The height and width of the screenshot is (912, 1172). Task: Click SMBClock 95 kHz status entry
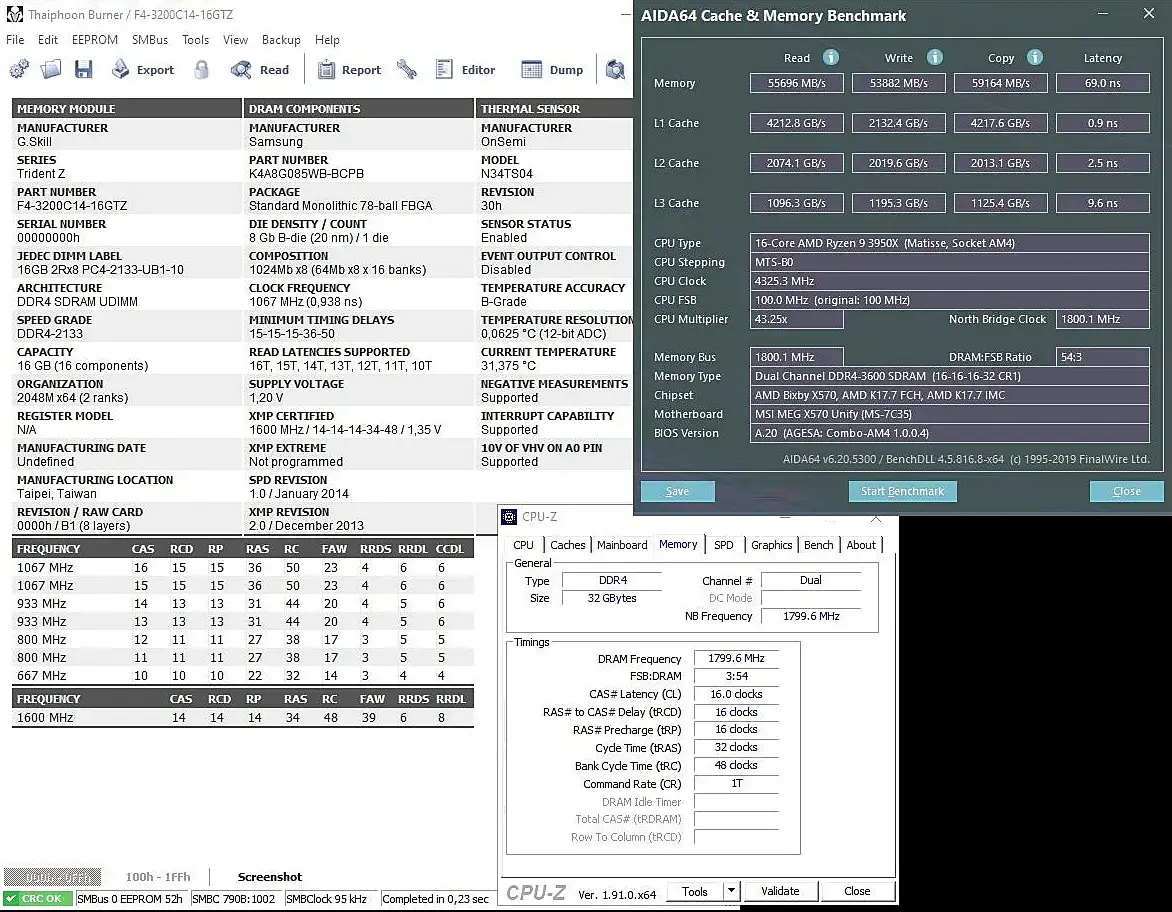(x=327, y=899)
